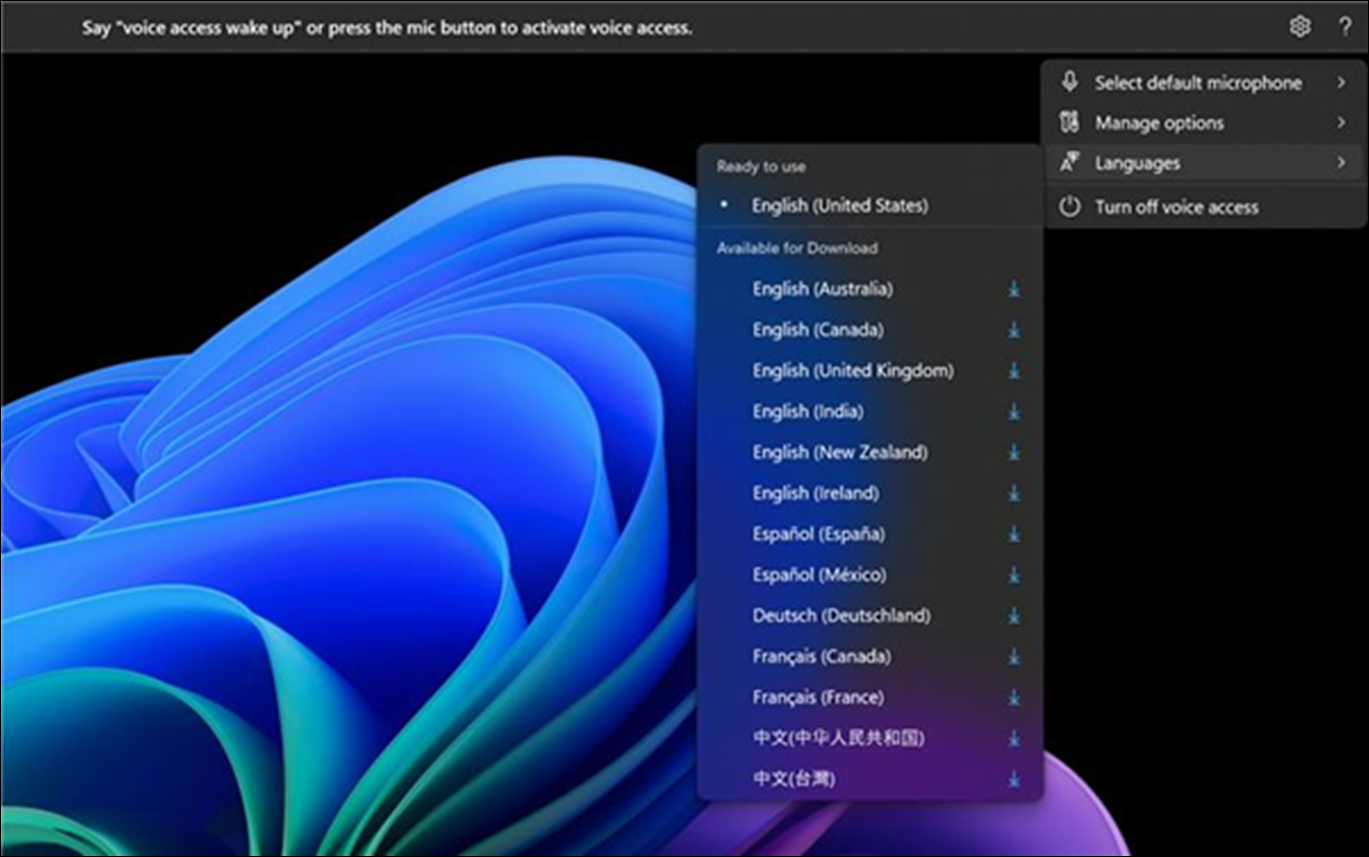Expand the Manage options submenu
Viewport: 1369px width, 857px height.
pyautogui.click(x=1341, y=122)
